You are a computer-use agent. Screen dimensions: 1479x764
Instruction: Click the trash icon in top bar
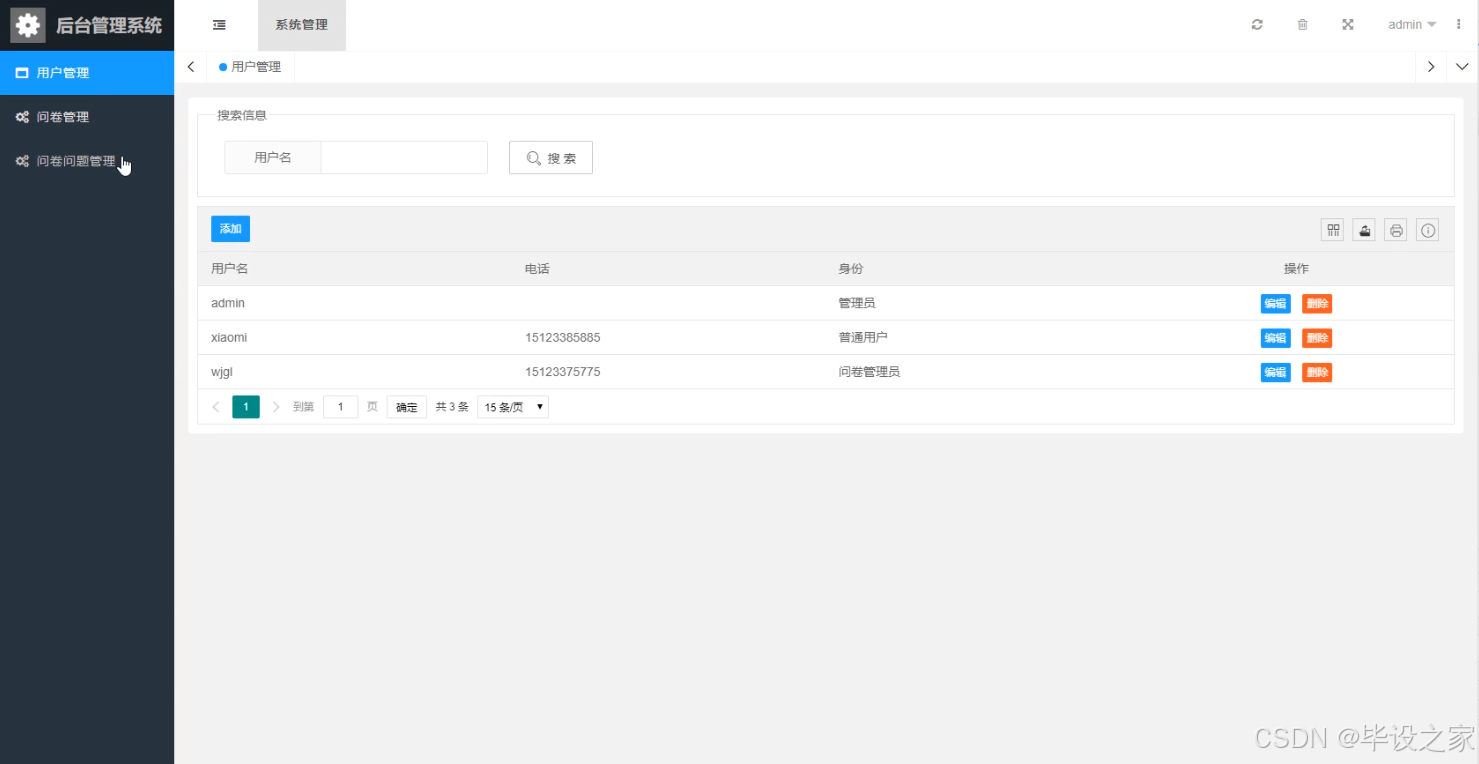point(1302,25)
